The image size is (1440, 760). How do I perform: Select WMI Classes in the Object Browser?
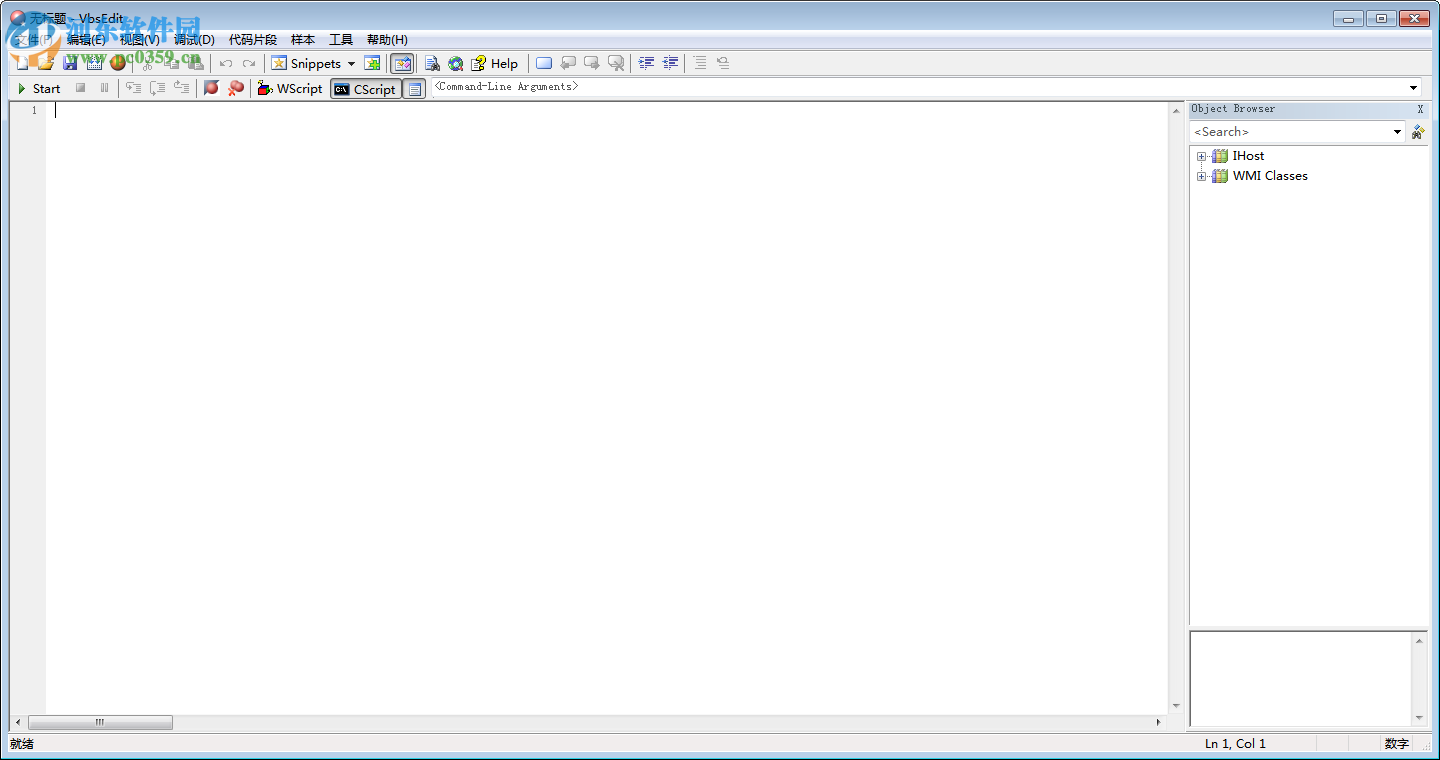pyautogui.click(x=1270, y=176)
